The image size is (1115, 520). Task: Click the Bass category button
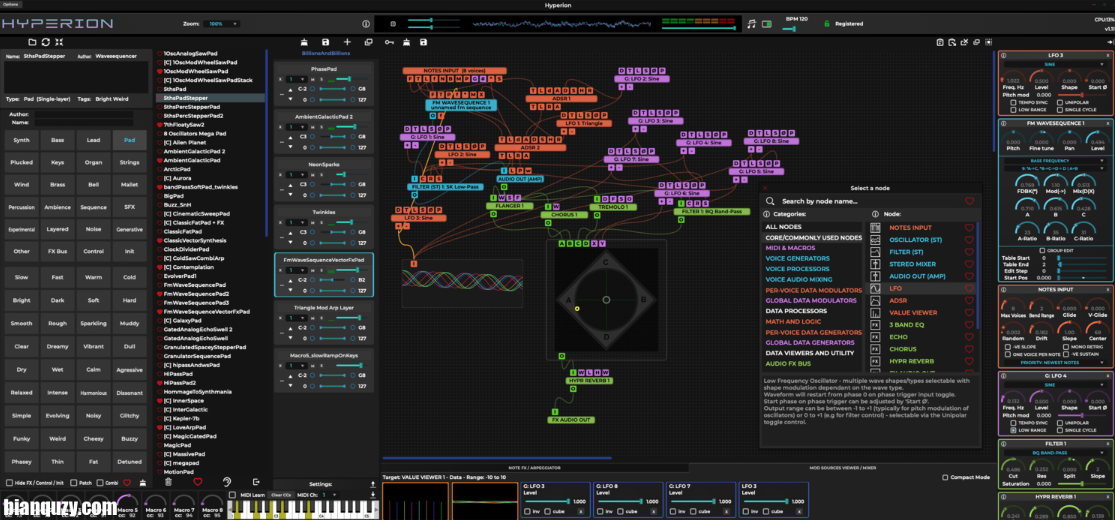click(58, 140)
